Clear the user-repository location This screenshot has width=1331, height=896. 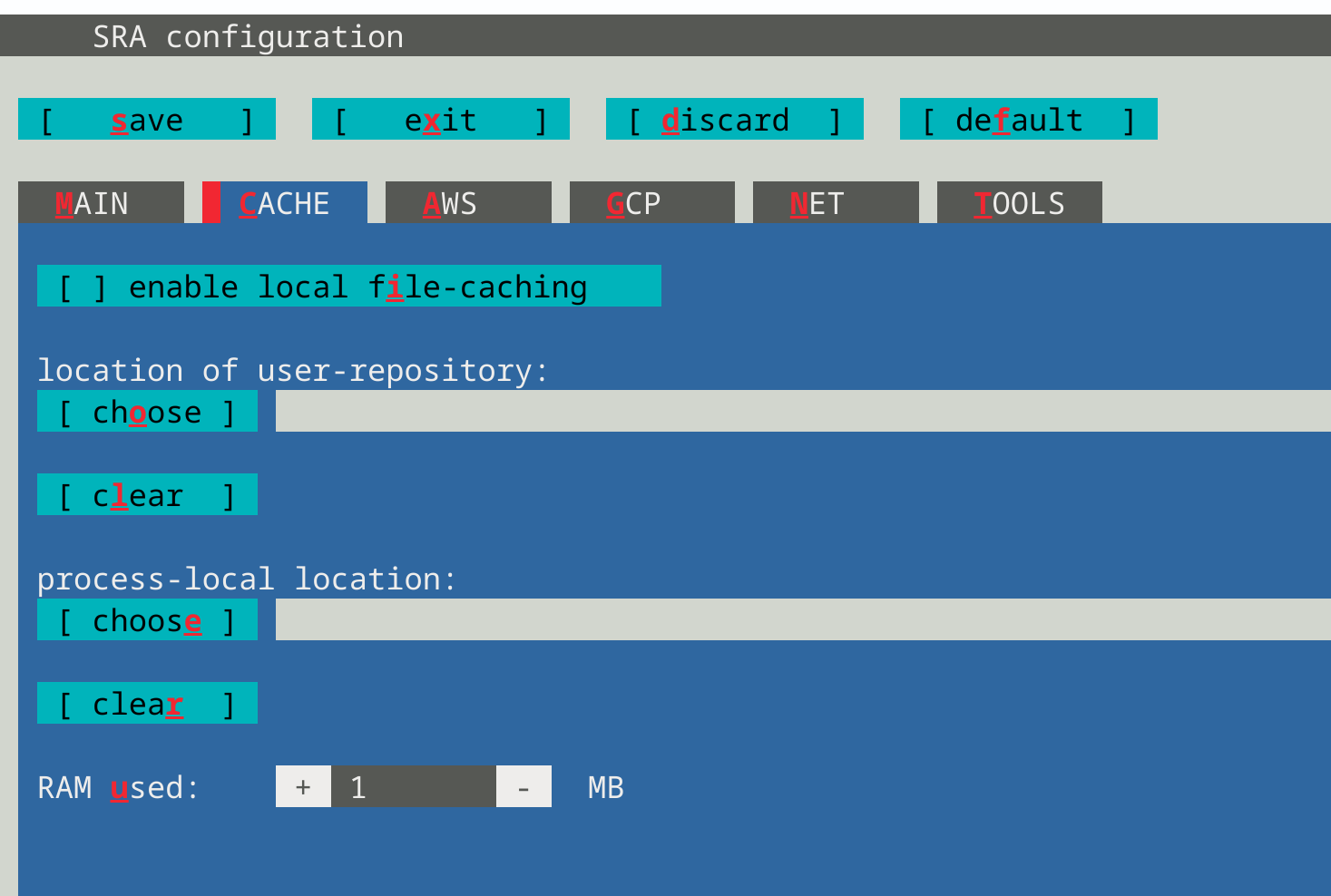click(146, 494)
